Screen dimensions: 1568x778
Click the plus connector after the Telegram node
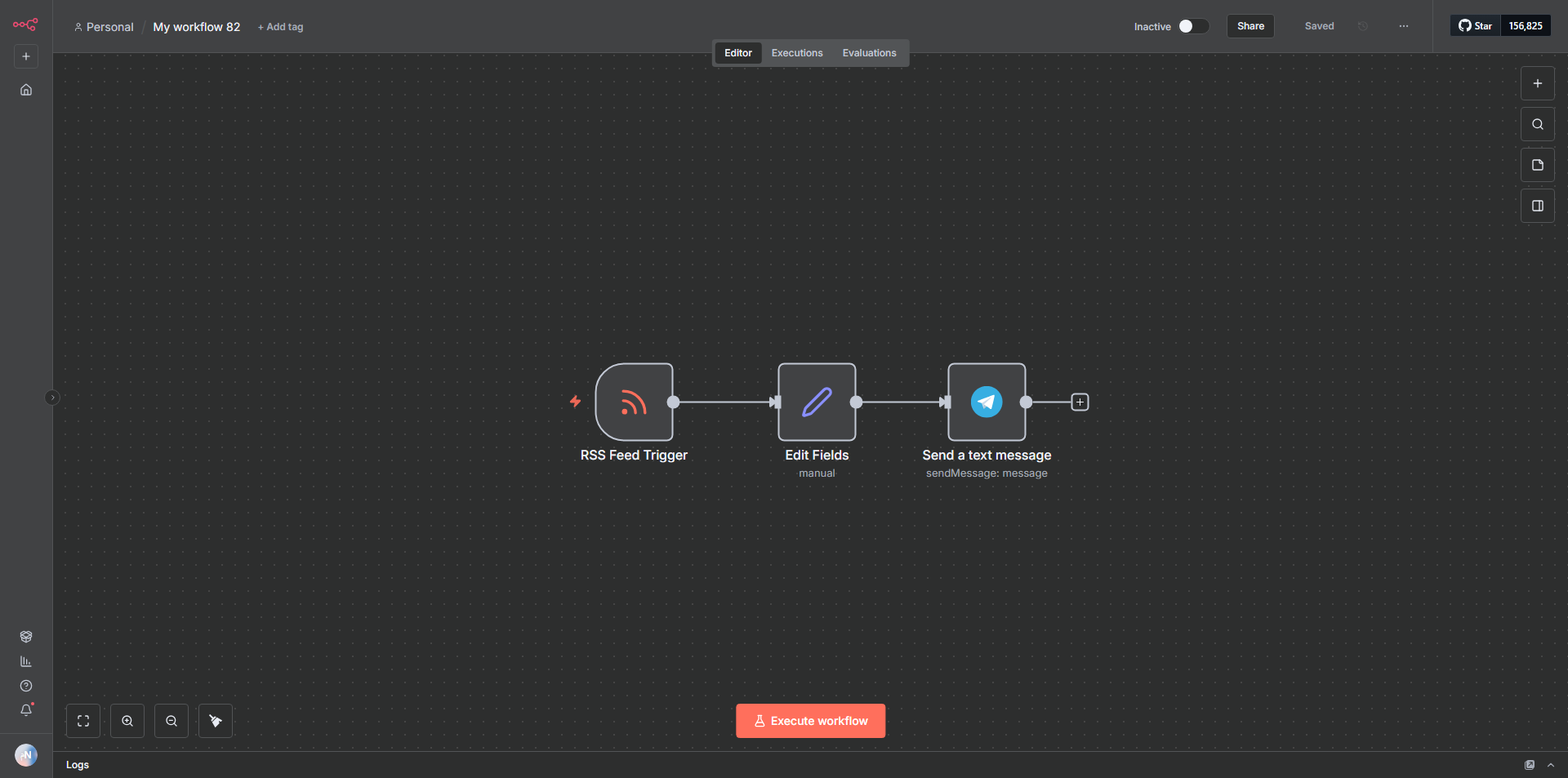click(1080, 402)
